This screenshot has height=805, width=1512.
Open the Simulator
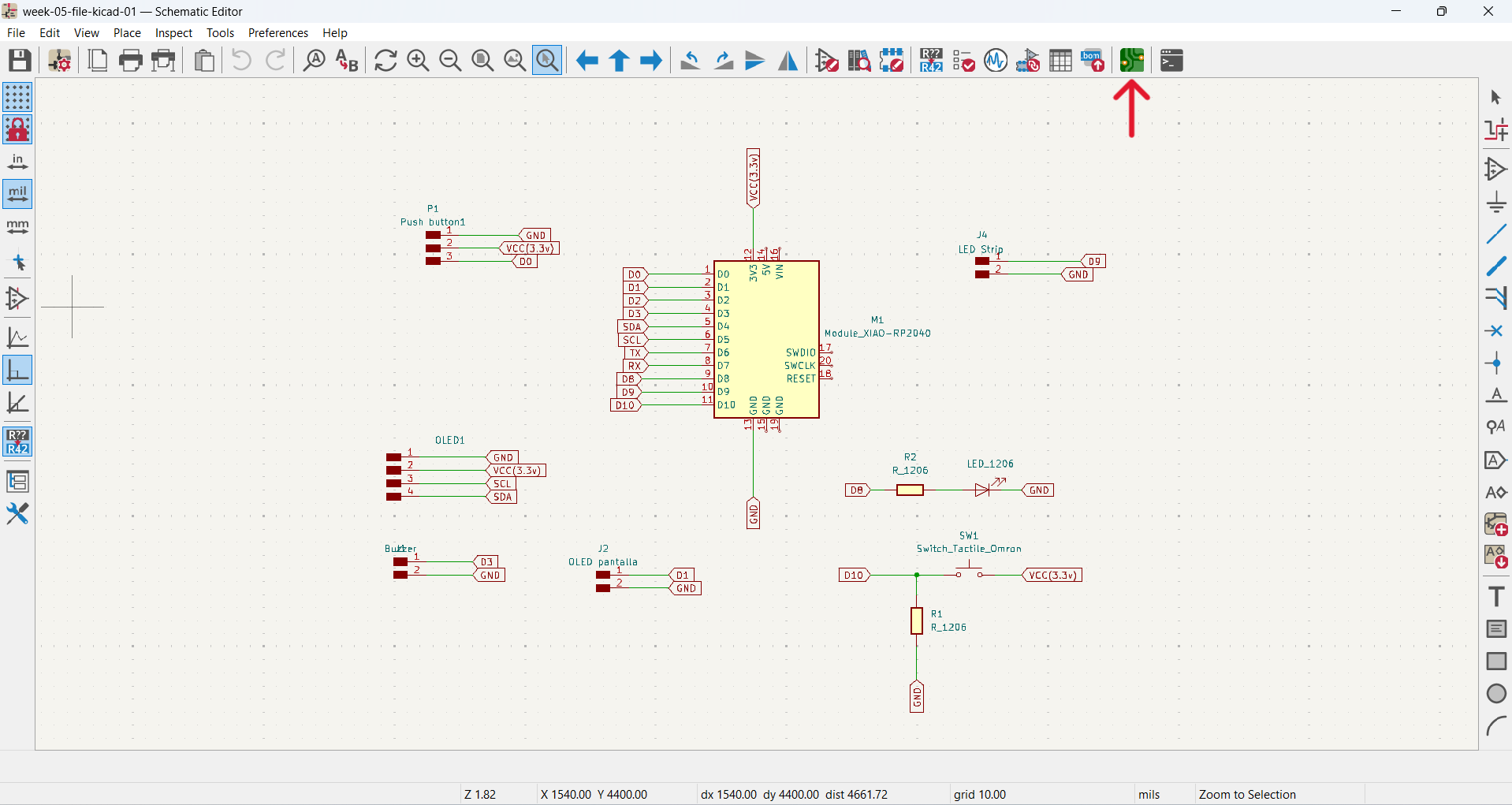pos(996,60)
